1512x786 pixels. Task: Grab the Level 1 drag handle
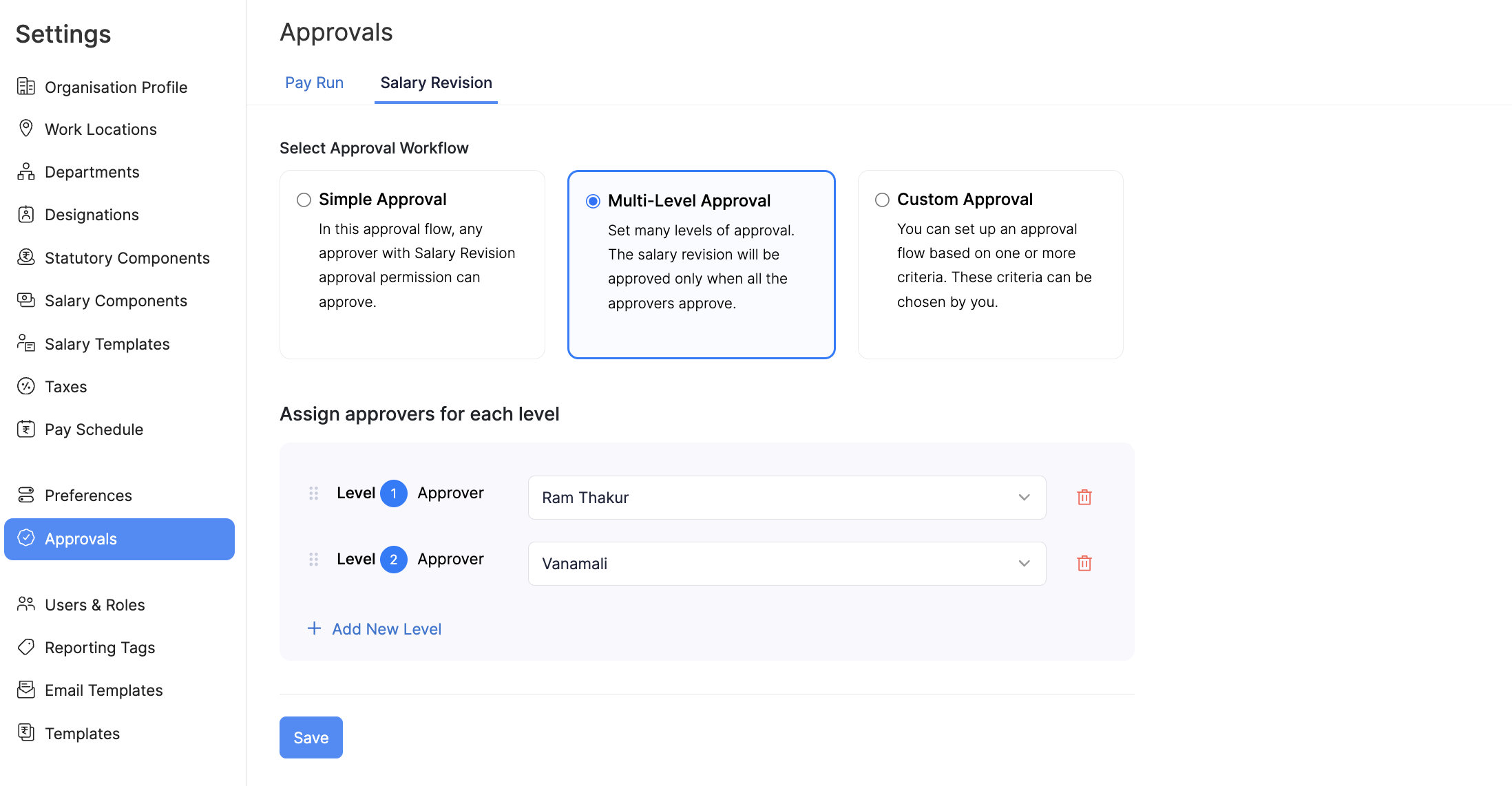click(314, 493)
